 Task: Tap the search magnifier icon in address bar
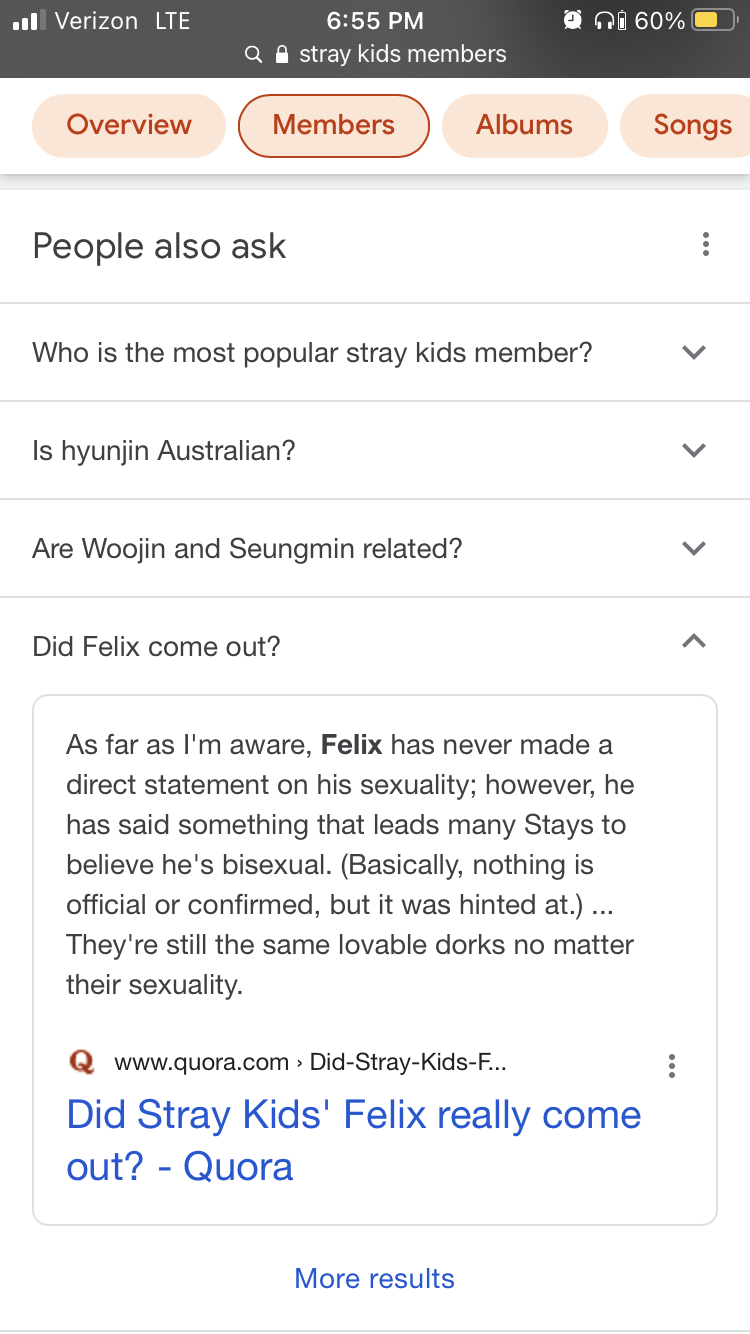pos(254,55)
